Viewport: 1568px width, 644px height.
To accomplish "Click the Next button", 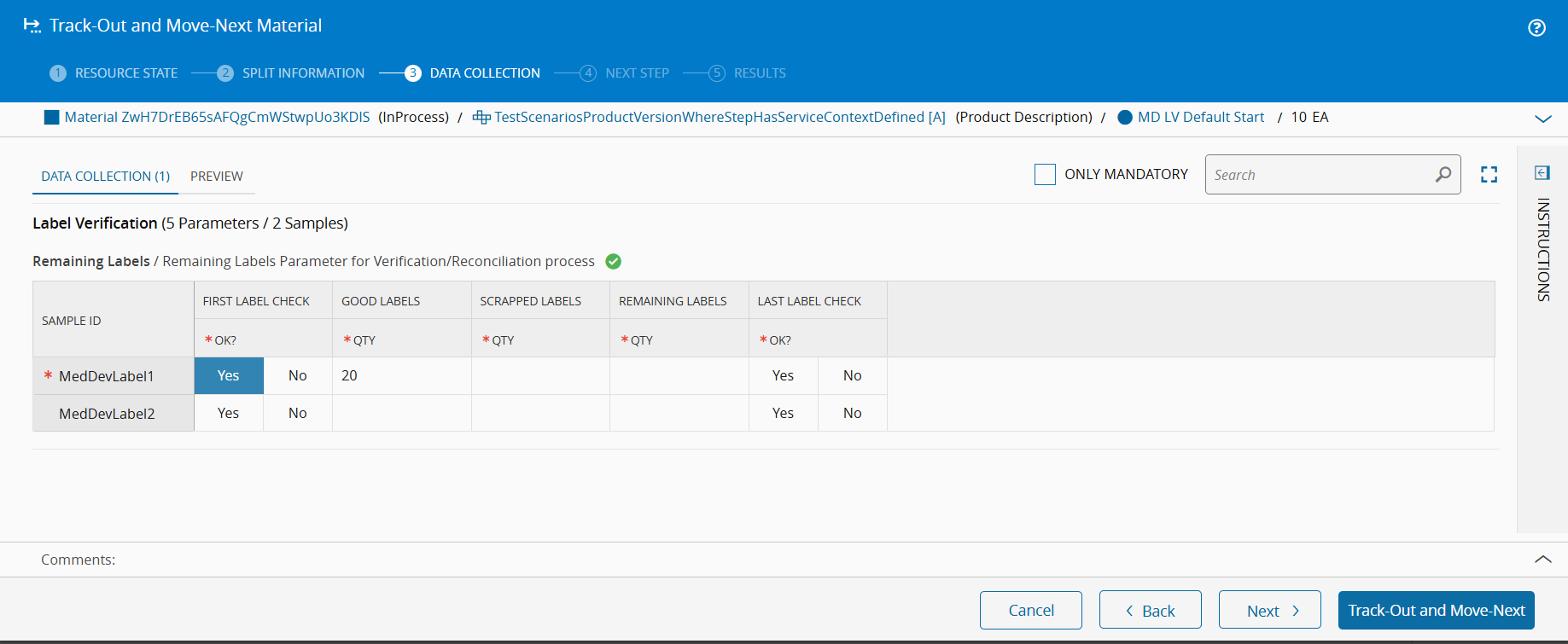I will point(1270,610).
